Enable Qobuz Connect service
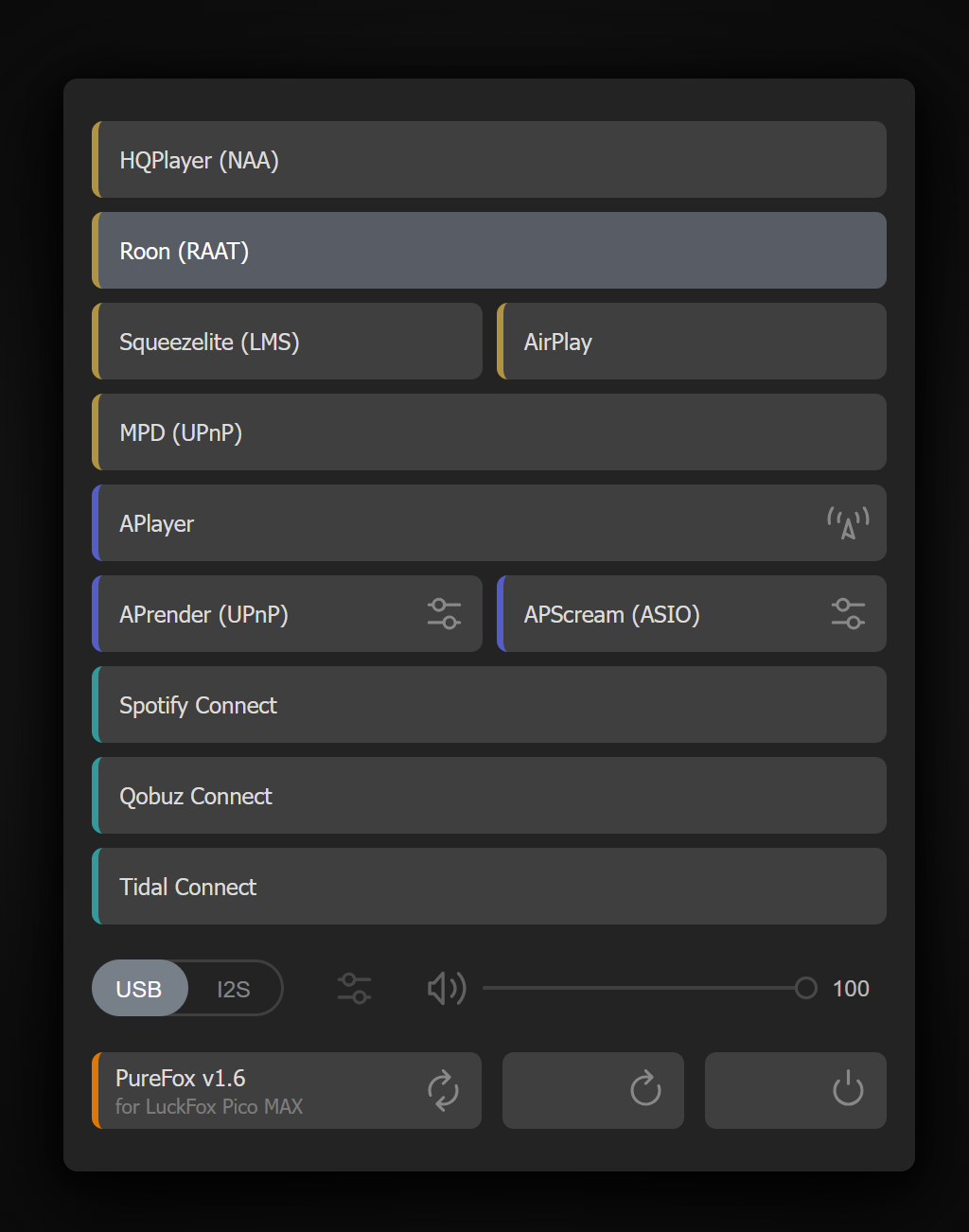 (x=489, y=796)
